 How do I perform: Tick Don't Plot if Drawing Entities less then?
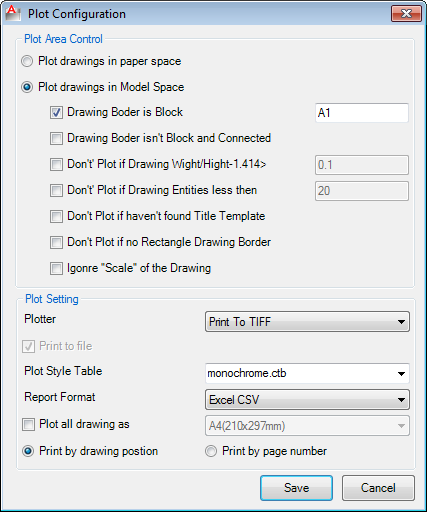click(x=56, y=190)
